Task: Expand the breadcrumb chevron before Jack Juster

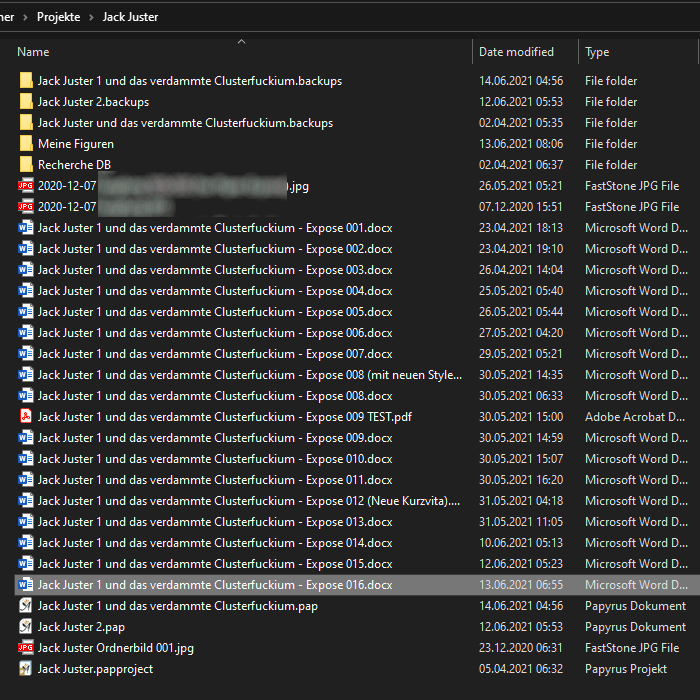Action: point(91,17)
